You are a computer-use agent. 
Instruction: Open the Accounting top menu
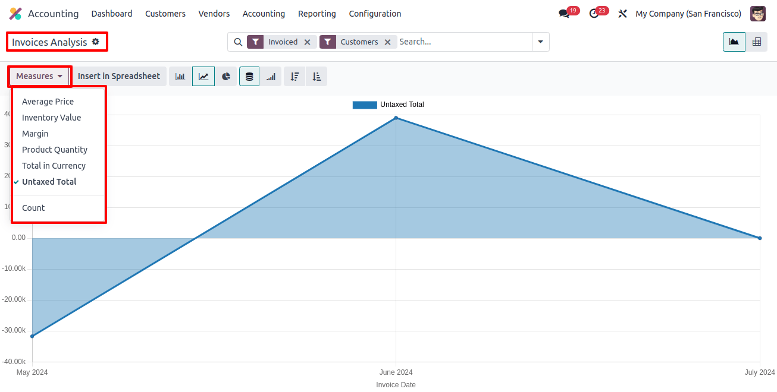tap(264, 14)
